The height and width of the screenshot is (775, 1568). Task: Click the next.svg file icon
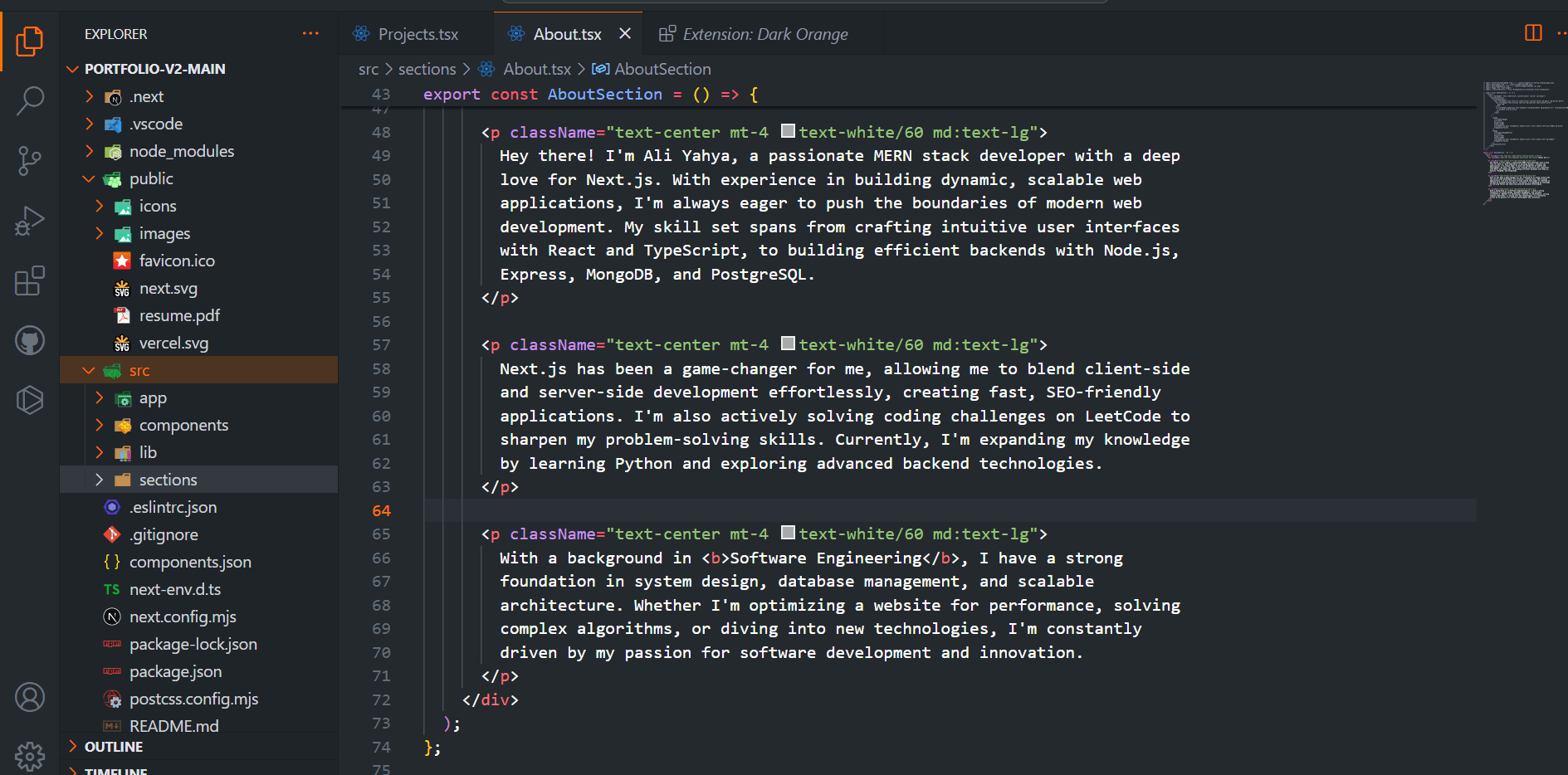(x=122, y=289)
